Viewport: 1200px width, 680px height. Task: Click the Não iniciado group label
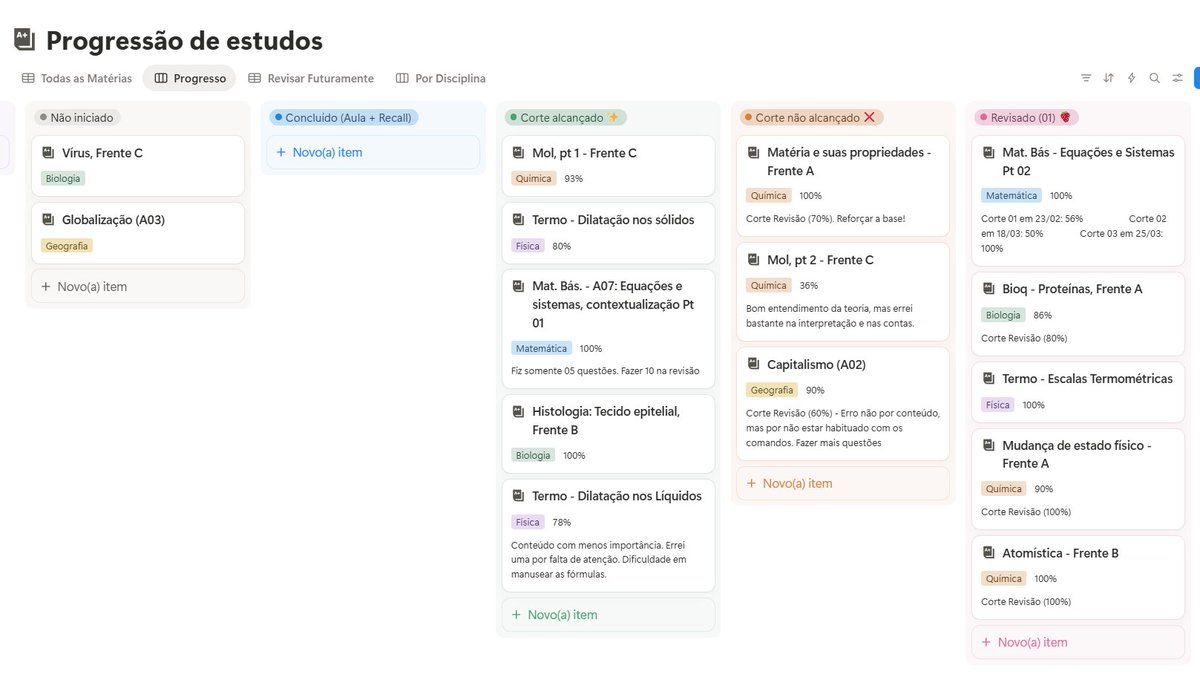tap(77, 117)
